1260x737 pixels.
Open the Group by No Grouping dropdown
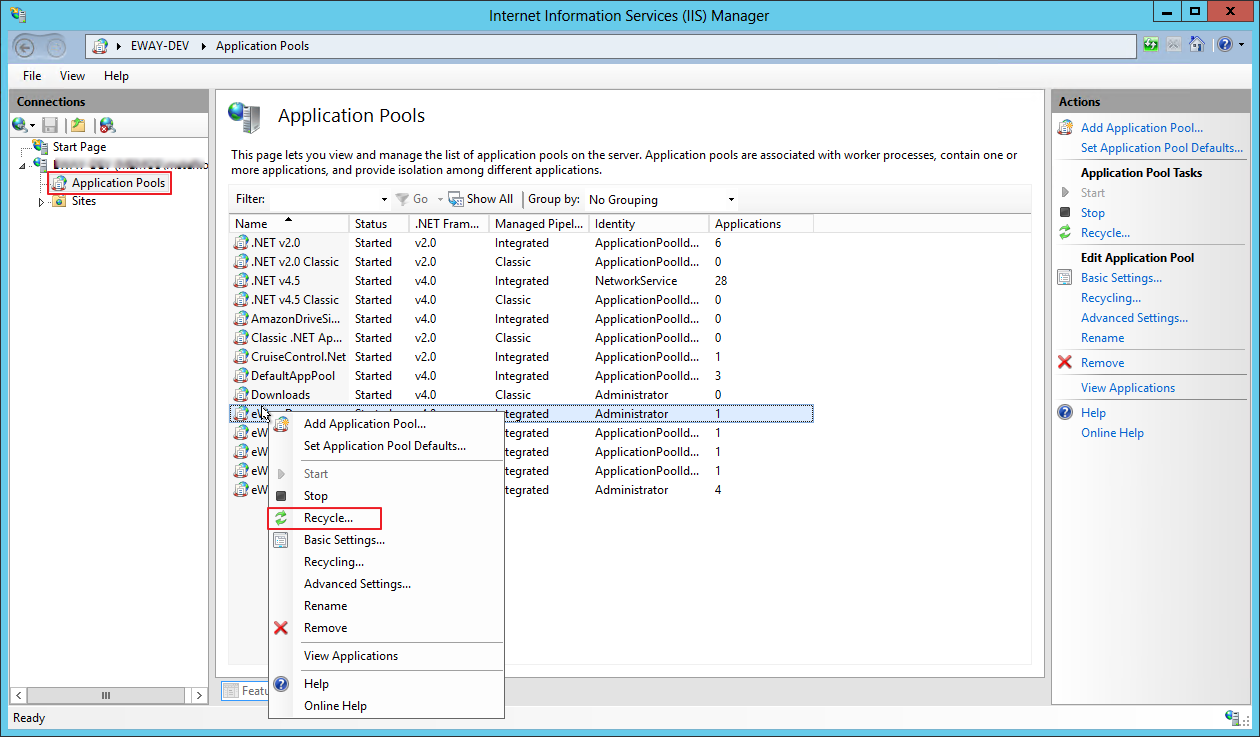pyautogui.click(x=661, y=199)
